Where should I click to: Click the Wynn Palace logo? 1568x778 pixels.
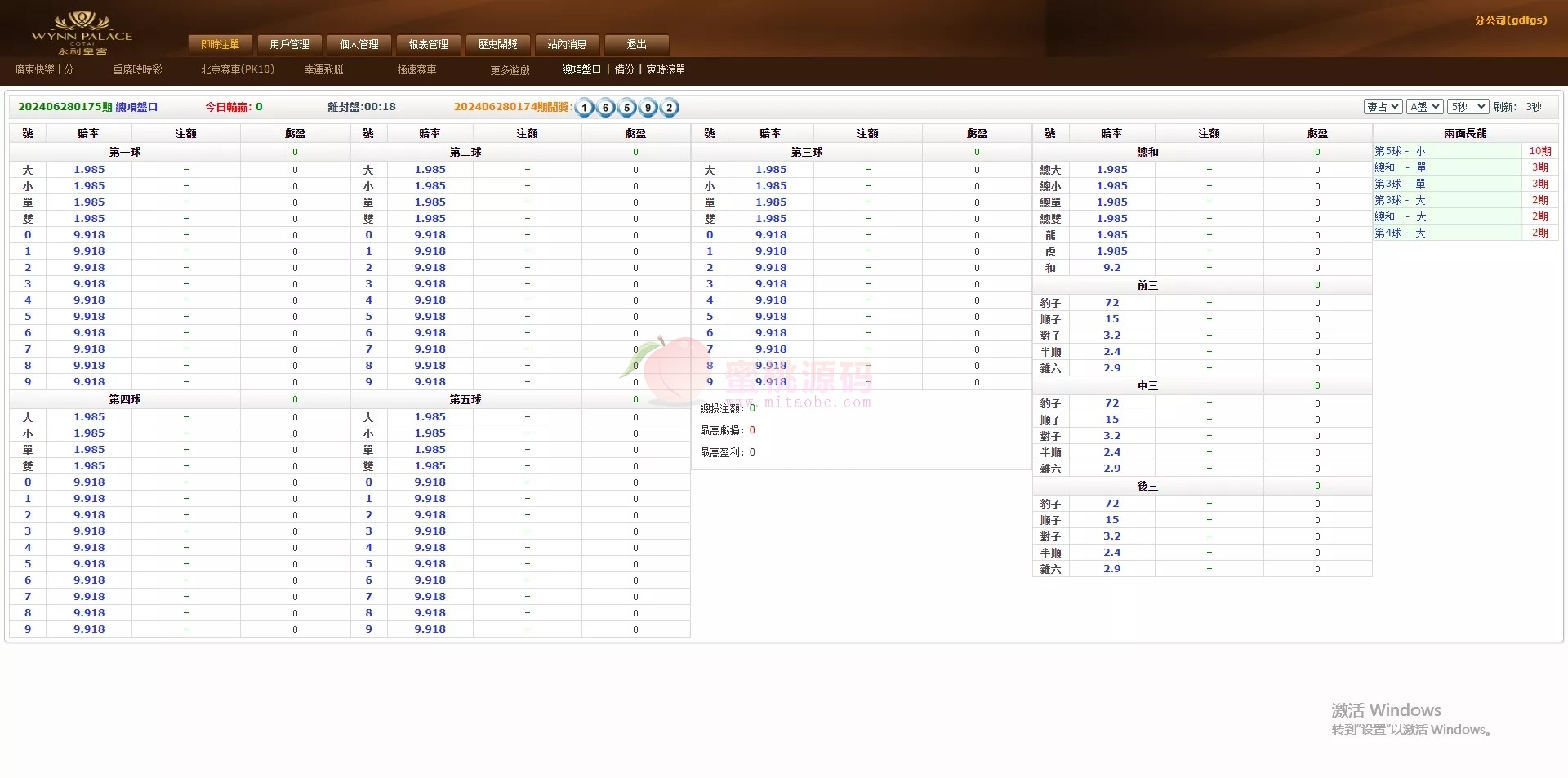point(82,33)
